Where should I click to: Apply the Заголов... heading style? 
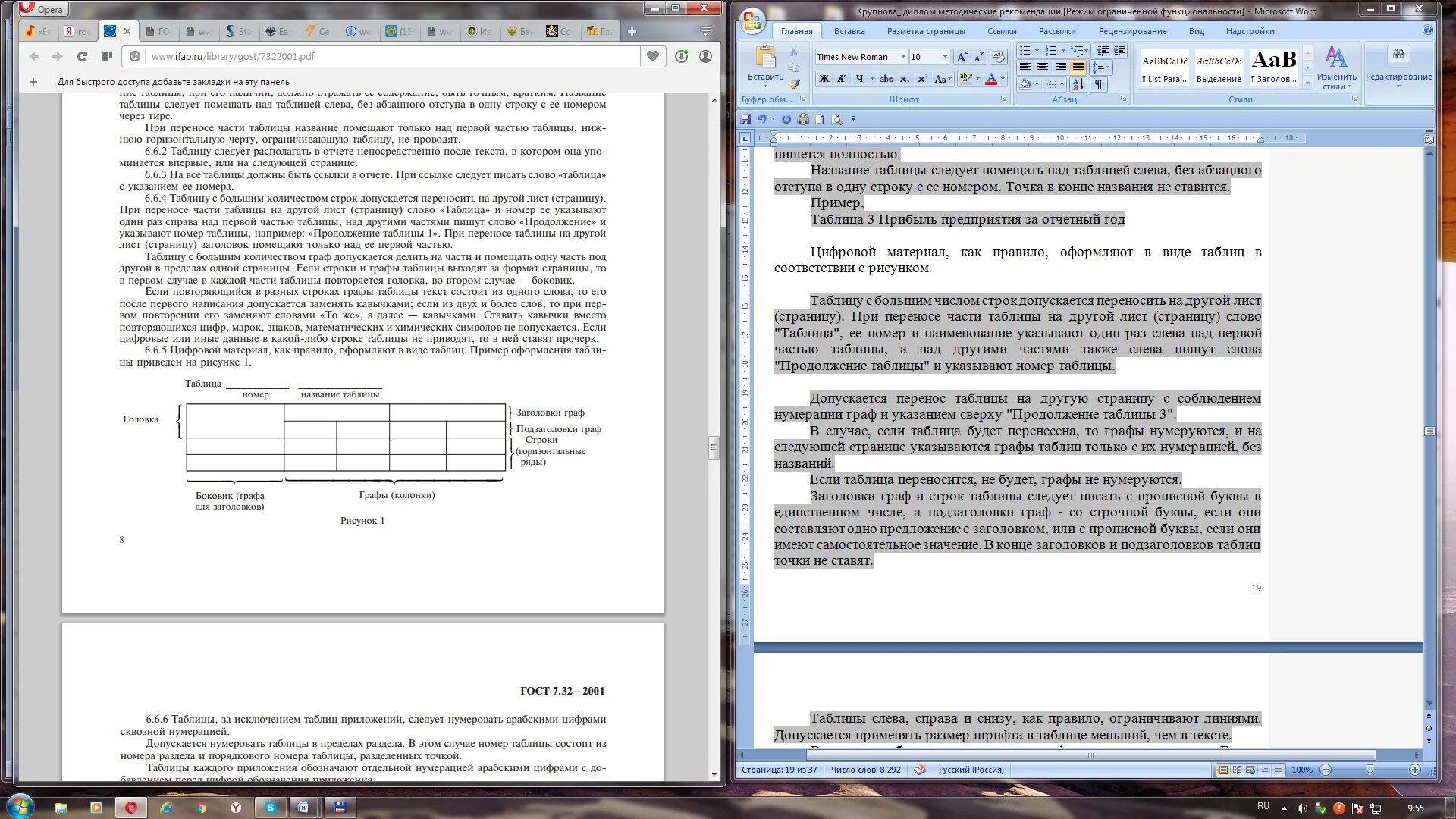[1274, 67]
